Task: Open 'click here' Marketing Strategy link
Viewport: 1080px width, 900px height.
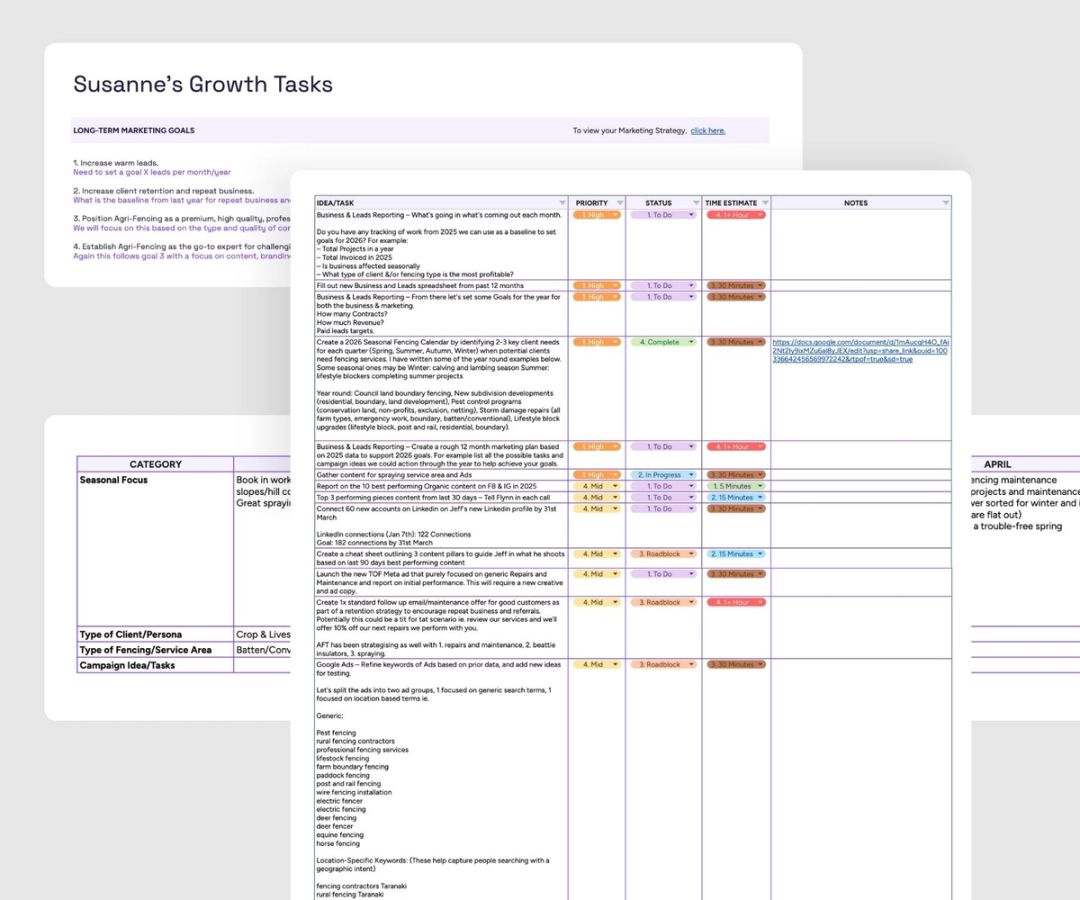Action: tap(707, 131)
